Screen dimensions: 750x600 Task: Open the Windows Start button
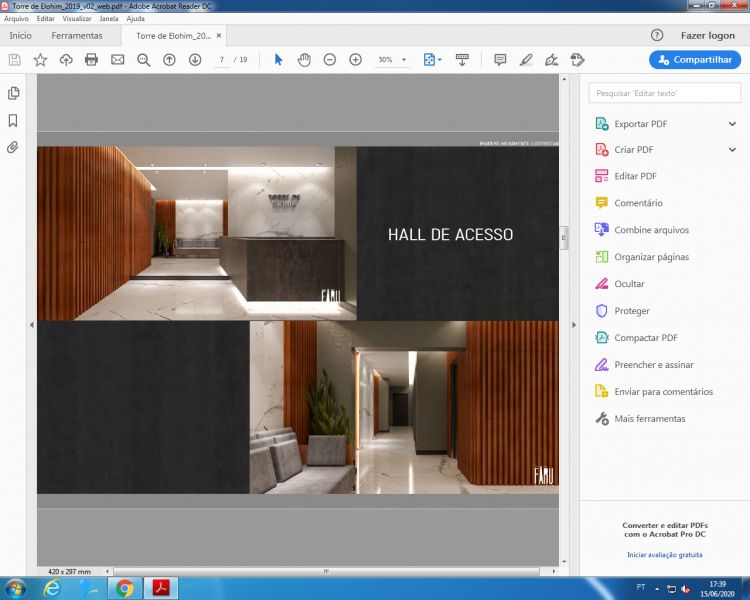tap(14, 588)
